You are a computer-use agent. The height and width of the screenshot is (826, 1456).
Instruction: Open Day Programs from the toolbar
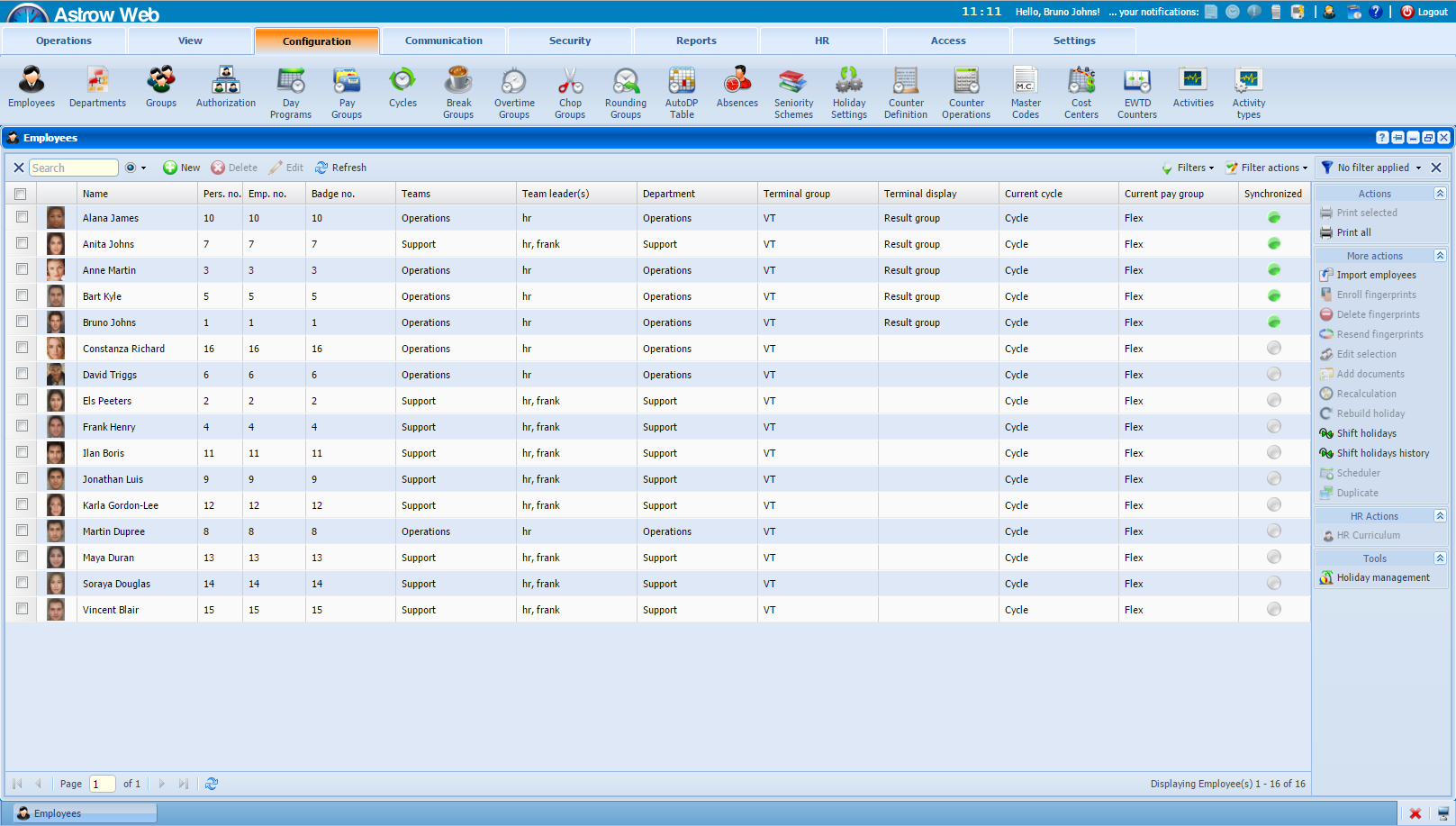pyautogui.click(x=291, y=82)
